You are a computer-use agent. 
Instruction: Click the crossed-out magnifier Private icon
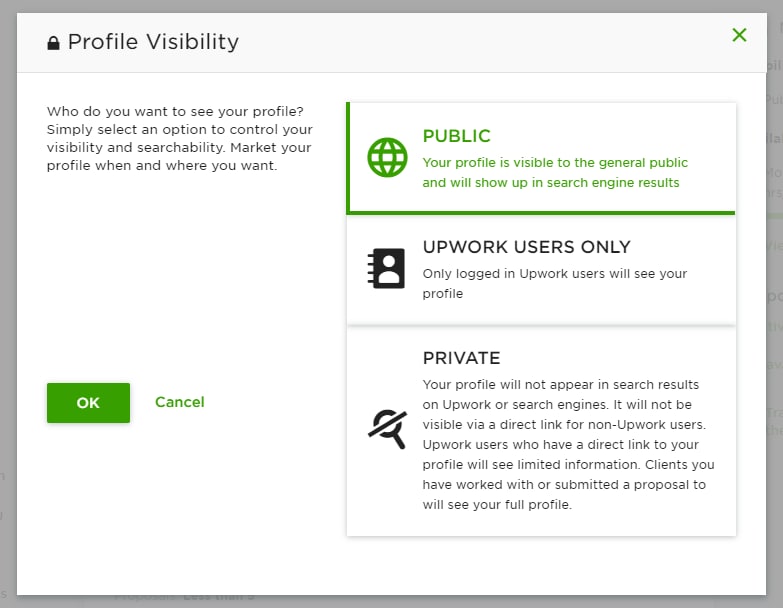388,429
